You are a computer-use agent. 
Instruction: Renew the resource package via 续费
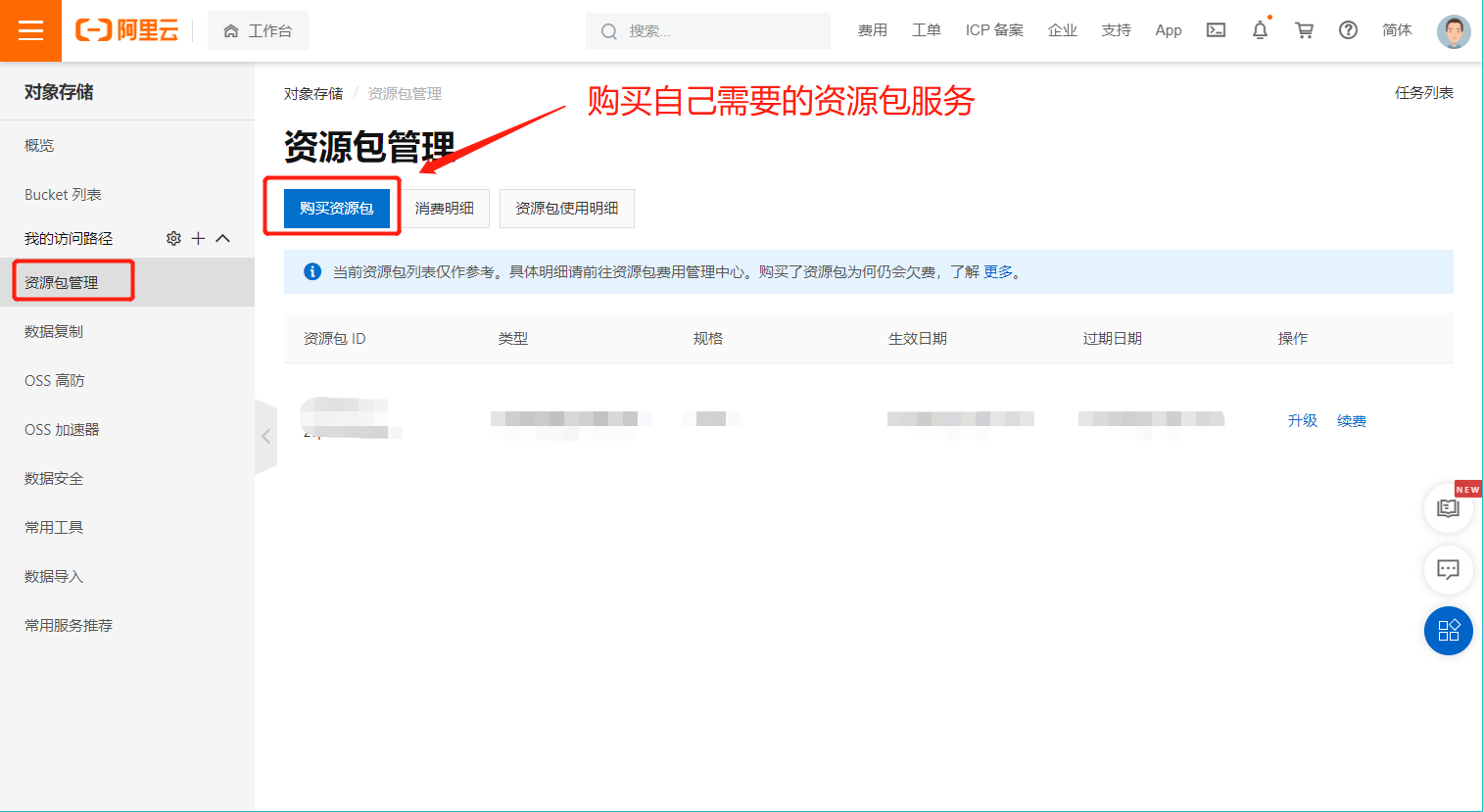coord(1351,420)
